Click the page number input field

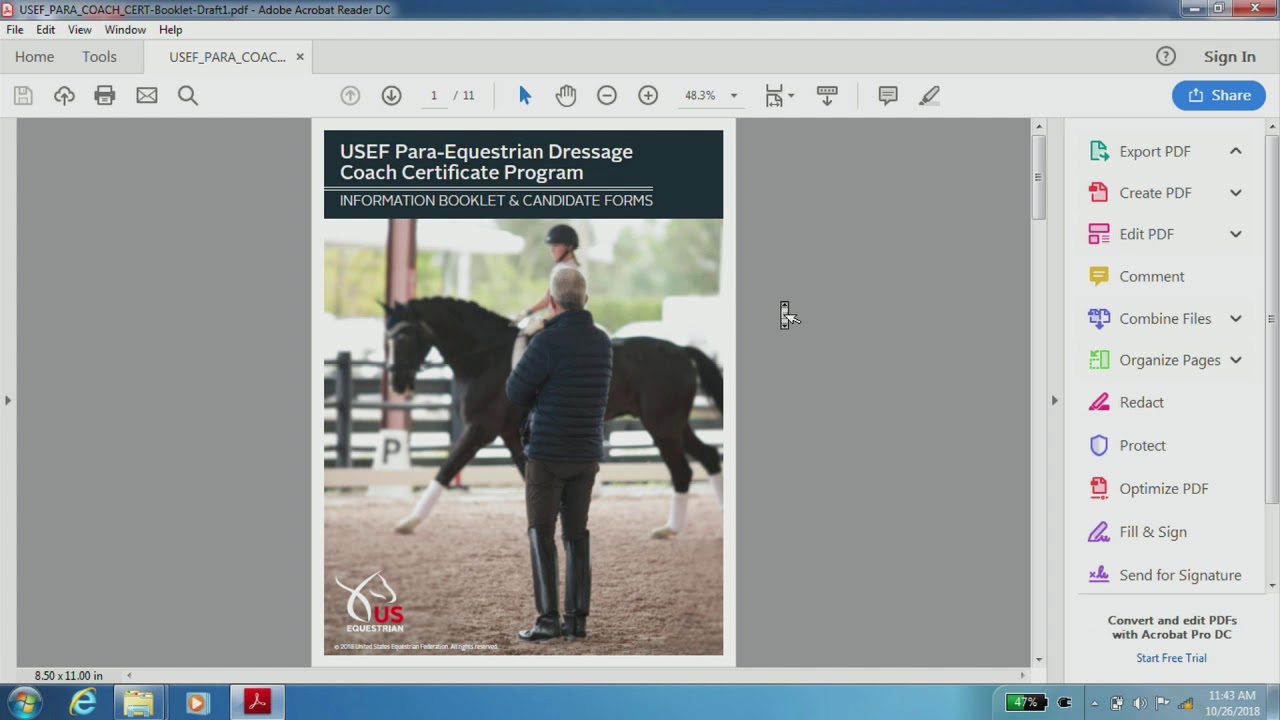pos(434,95)
